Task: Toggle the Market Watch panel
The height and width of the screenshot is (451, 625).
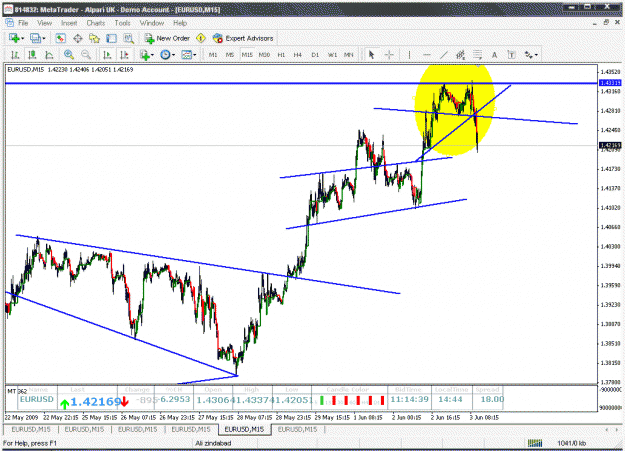Action: click(x=60, y=38)
